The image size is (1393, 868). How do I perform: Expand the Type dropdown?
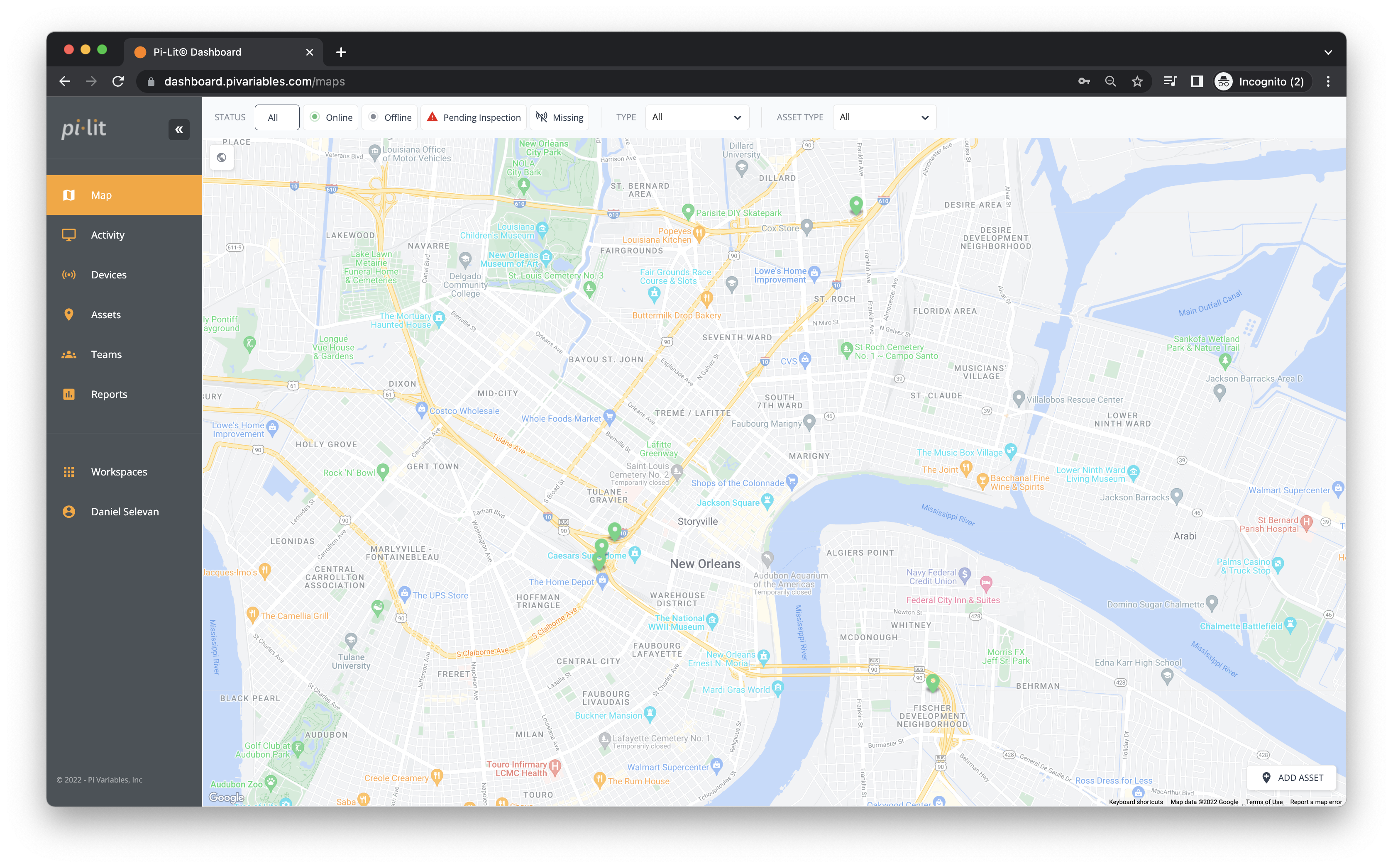tap(696, 117)
